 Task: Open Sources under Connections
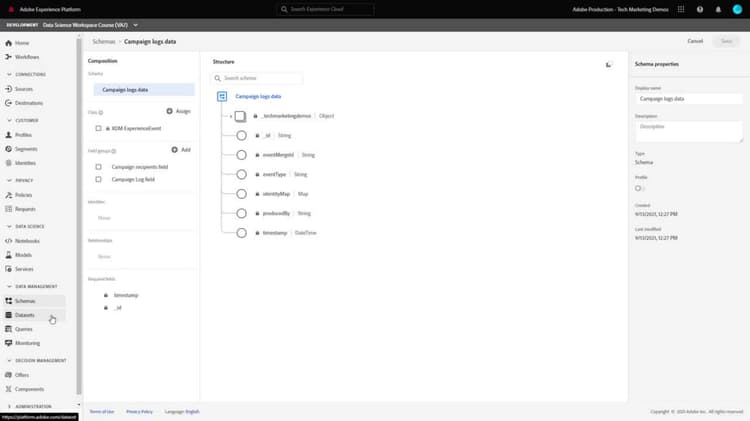23,89
